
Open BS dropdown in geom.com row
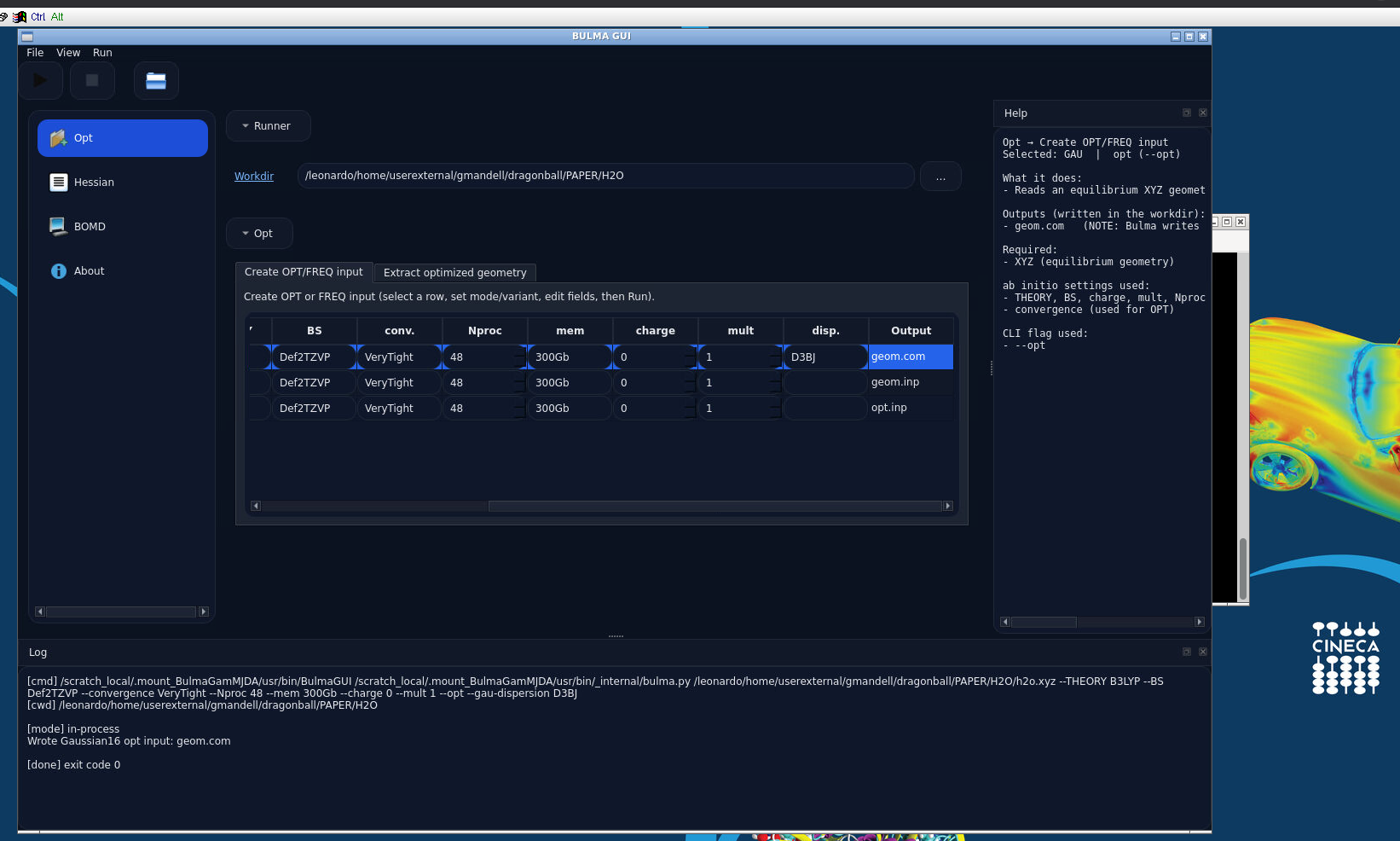pyautogui.click(x=315, y=357)
